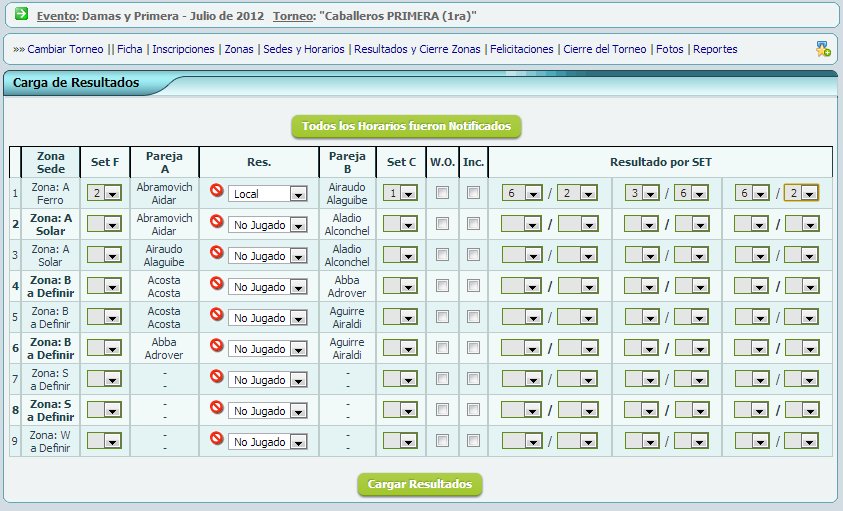Click red prohibited icon in row 2
This screenshot has width=843, height=511.
pos(216,221)
